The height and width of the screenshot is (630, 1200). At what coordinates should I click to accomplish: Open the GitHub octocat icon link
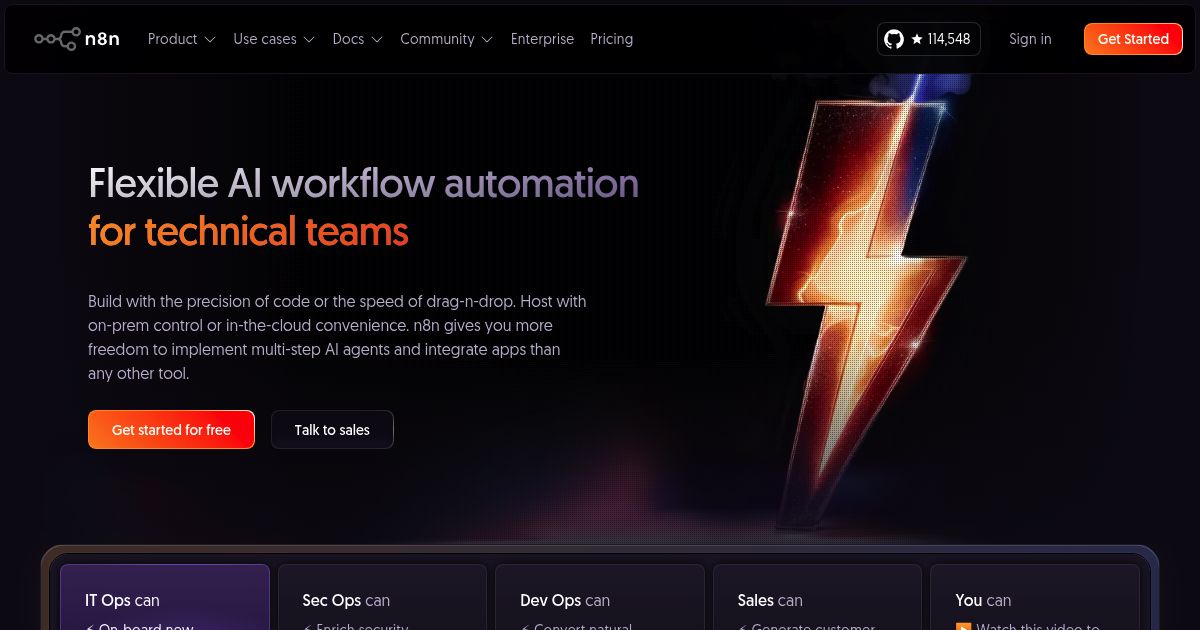point(894,39)
